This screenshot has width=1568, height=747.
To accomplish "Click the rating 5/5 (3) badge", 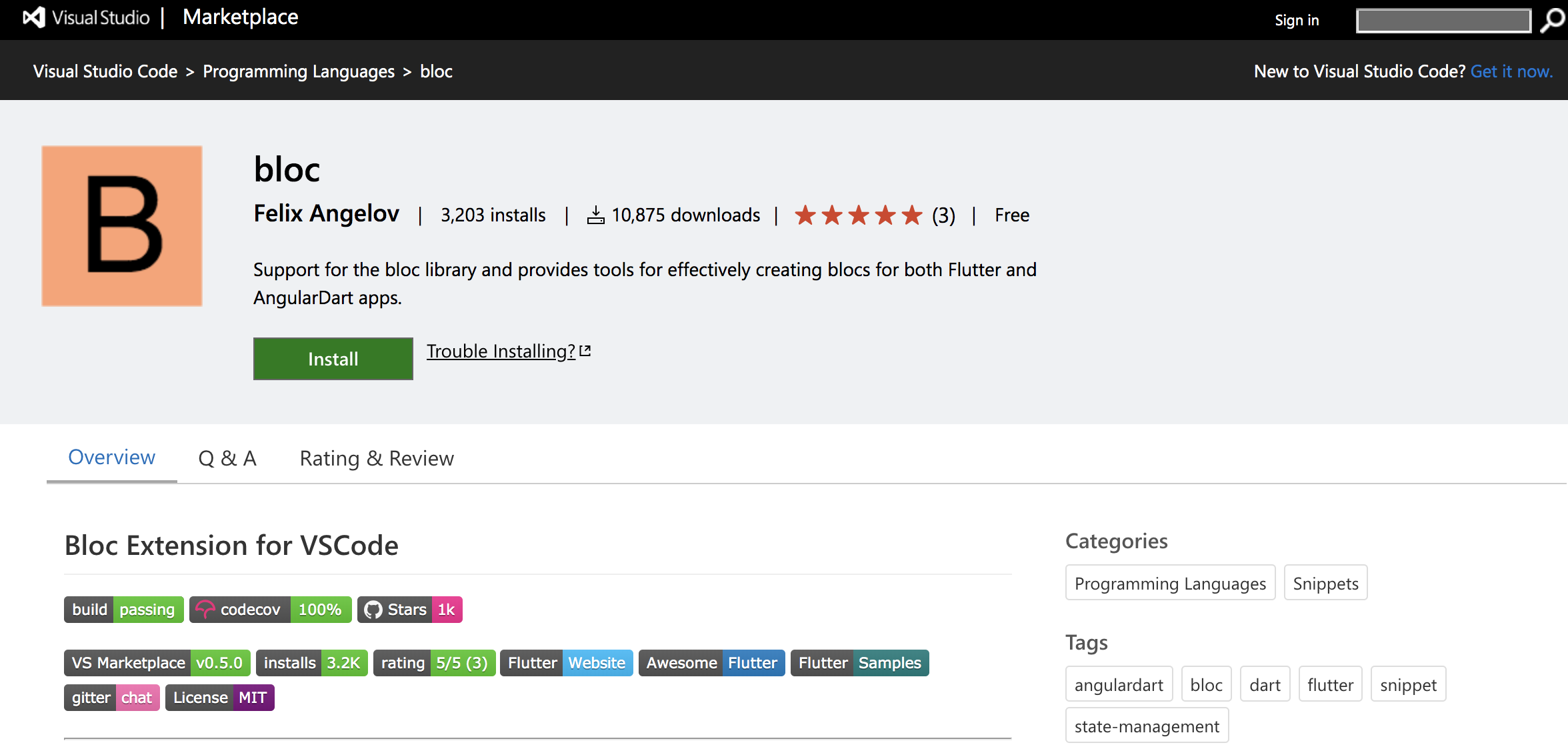I will tap(435, 663).
